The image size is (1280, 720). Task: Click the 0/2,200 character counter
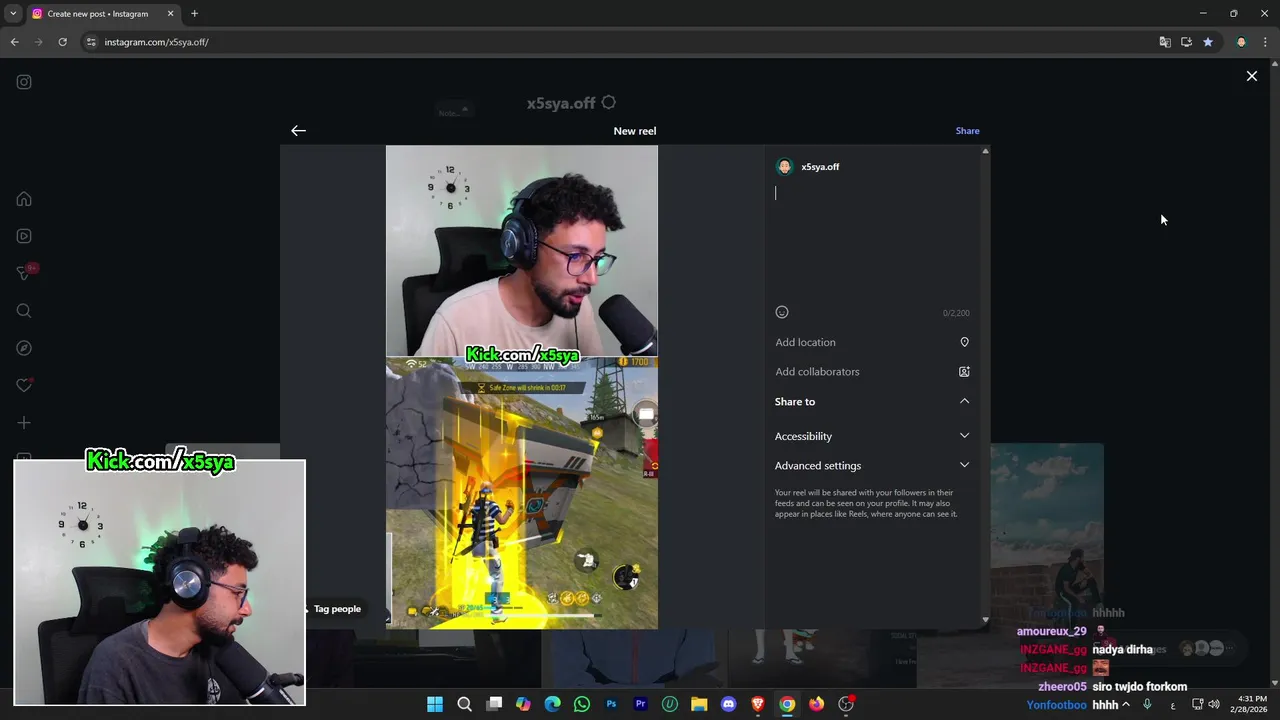point(956,313)
